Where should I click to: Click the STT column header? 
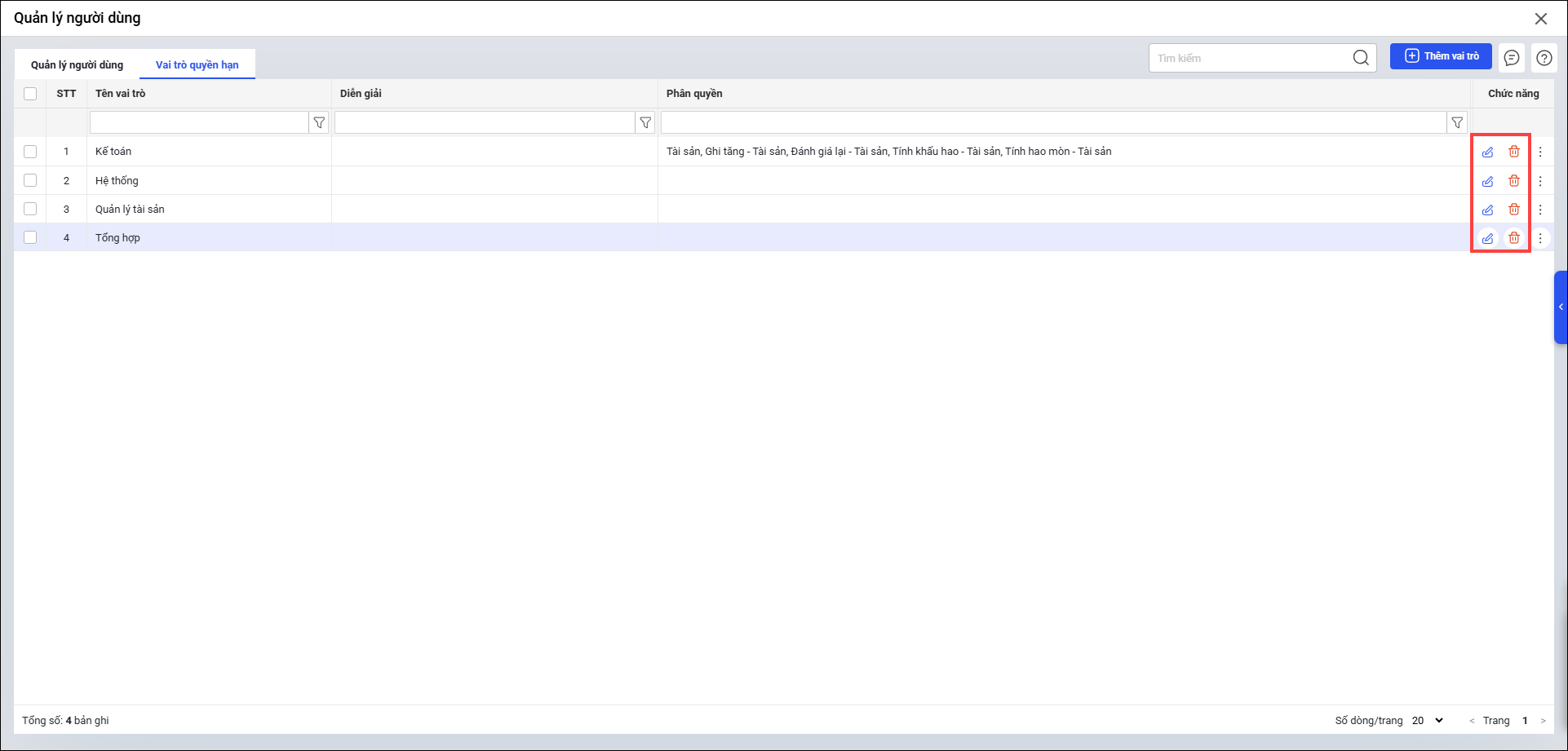pyautogui.click(x=66, y=94)
